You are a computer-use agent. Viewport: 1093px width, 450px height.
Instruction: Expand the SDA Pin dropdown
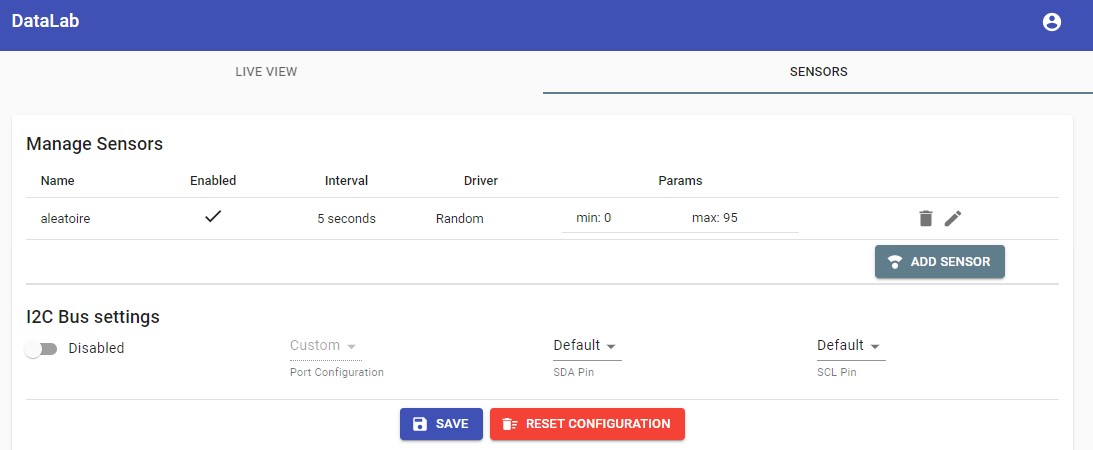click(x=587, y=346)
